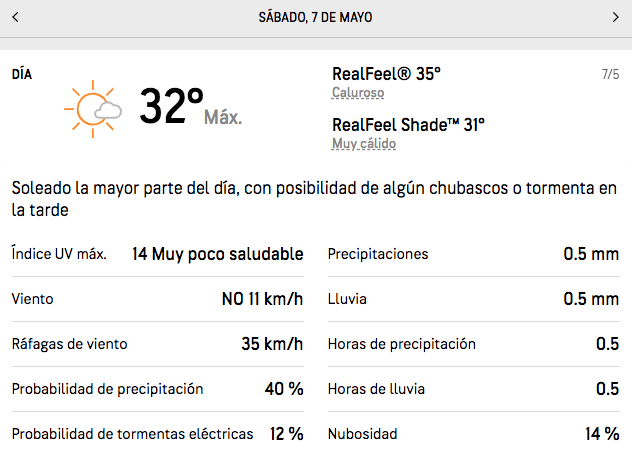Click the 32° maximum temperature
632x465 pixels.
171,106
